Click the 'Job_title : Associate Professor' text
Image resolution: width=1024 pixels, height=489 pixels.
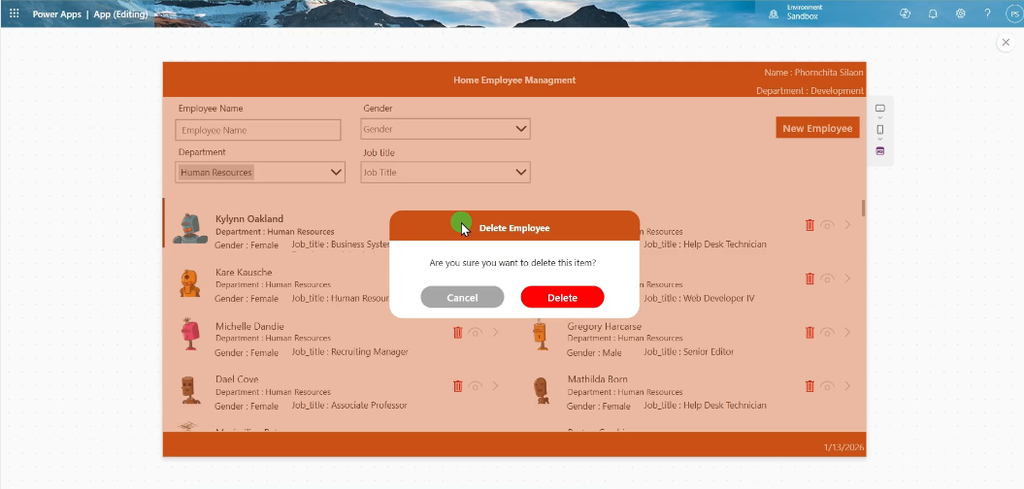pos(349,405)
